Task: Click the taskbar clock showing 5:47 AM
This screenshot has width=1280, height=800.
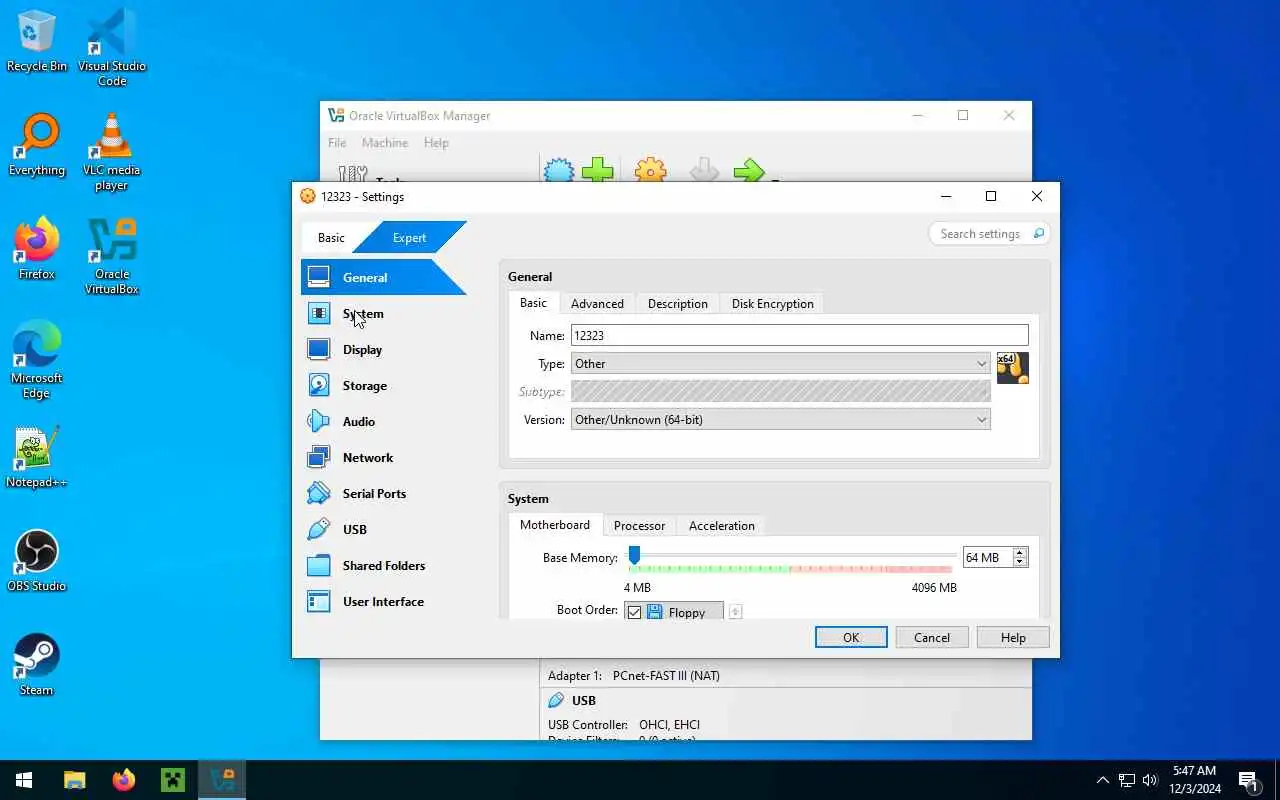Action: [x=1195, y=780]
